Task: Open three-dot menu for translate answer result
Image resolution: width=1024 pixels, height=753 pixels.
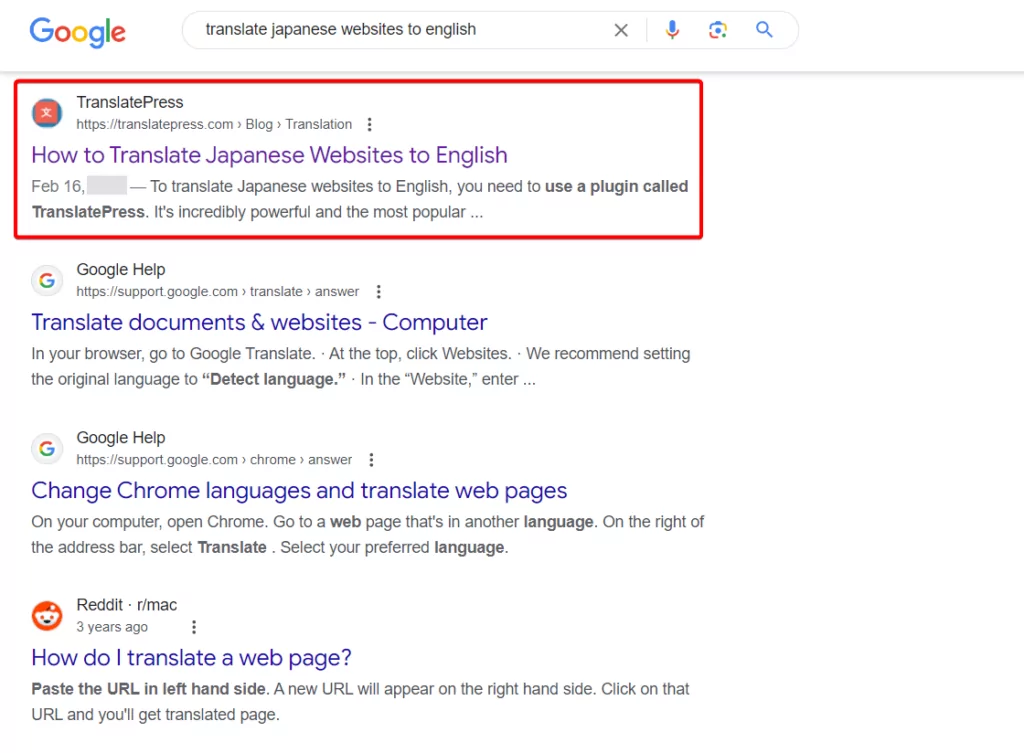Action: [x=379, y=291]
